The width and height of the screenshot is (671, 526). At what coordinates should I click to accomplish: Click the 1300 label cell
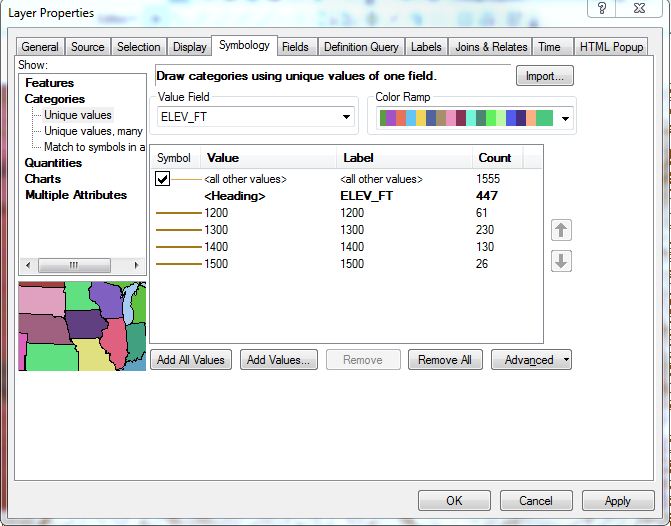[x=352, y=230]
